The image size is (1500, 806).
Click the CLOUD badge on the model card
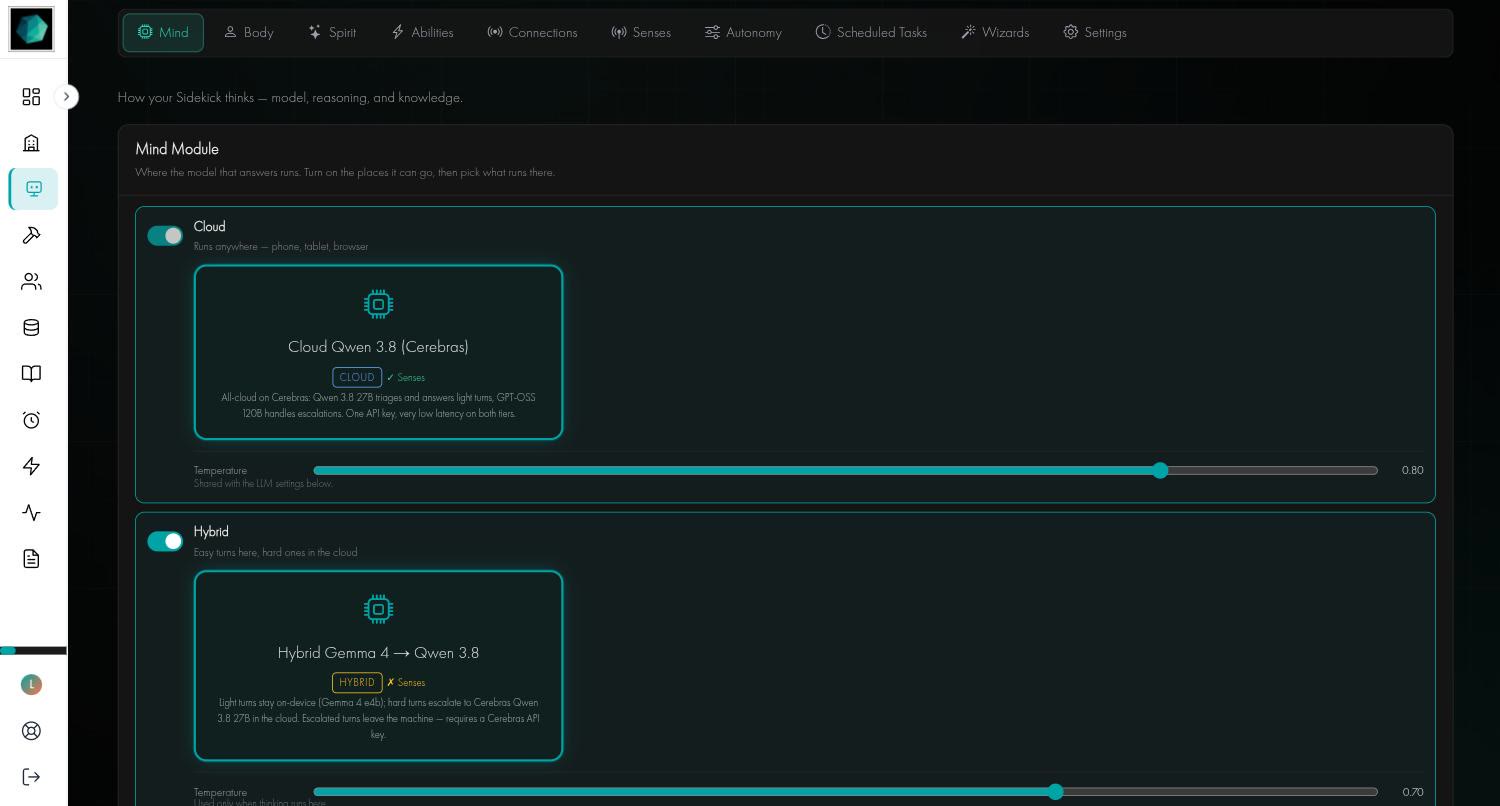click(357, 377)
